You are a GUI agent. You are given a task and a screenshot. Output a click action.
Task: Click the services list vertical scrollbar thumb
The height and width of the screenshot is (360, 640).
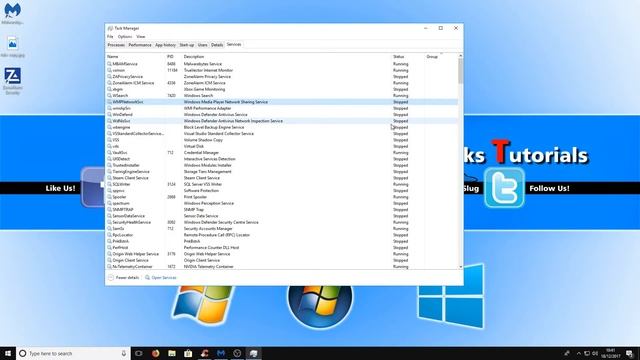[460, 70]
